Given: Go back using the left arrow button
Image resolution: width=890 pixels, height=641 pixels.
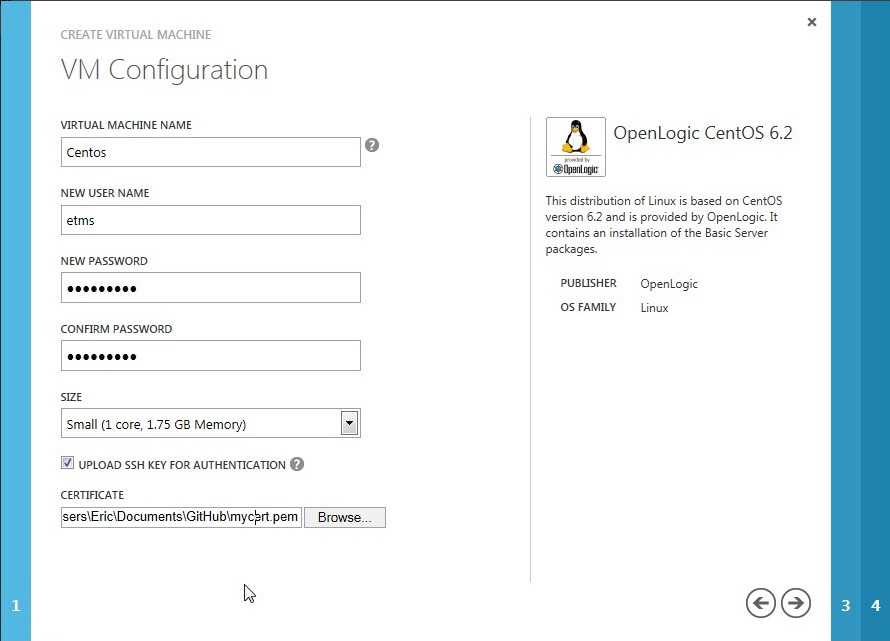Looking at the screenshot, I should [761, 602].
